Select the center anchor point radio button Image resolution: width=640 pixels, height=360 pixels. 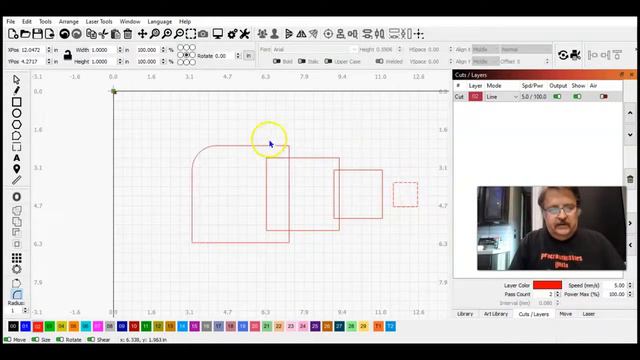[x=186, y=55]
